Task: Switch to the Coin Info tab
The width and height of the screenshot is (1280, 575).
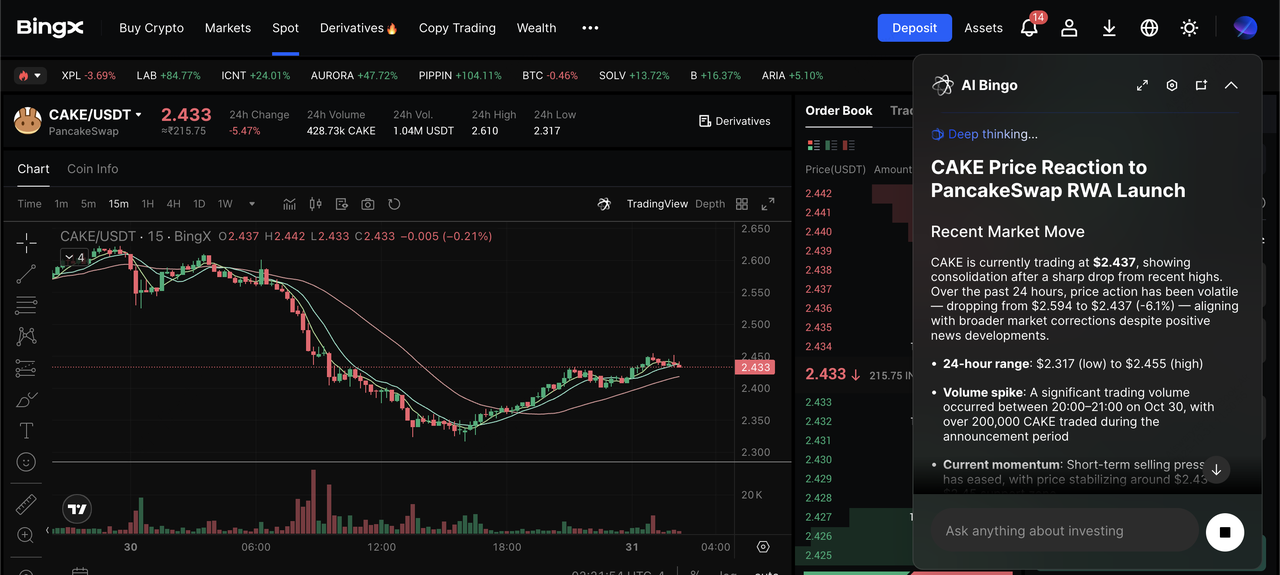Action: click(x=92, y=169)
